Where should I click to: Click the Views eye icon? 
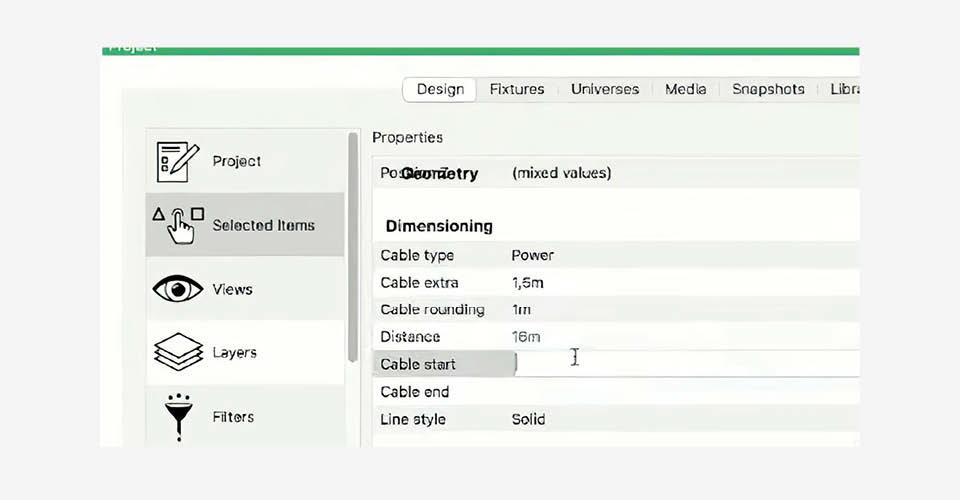(178, 289)
